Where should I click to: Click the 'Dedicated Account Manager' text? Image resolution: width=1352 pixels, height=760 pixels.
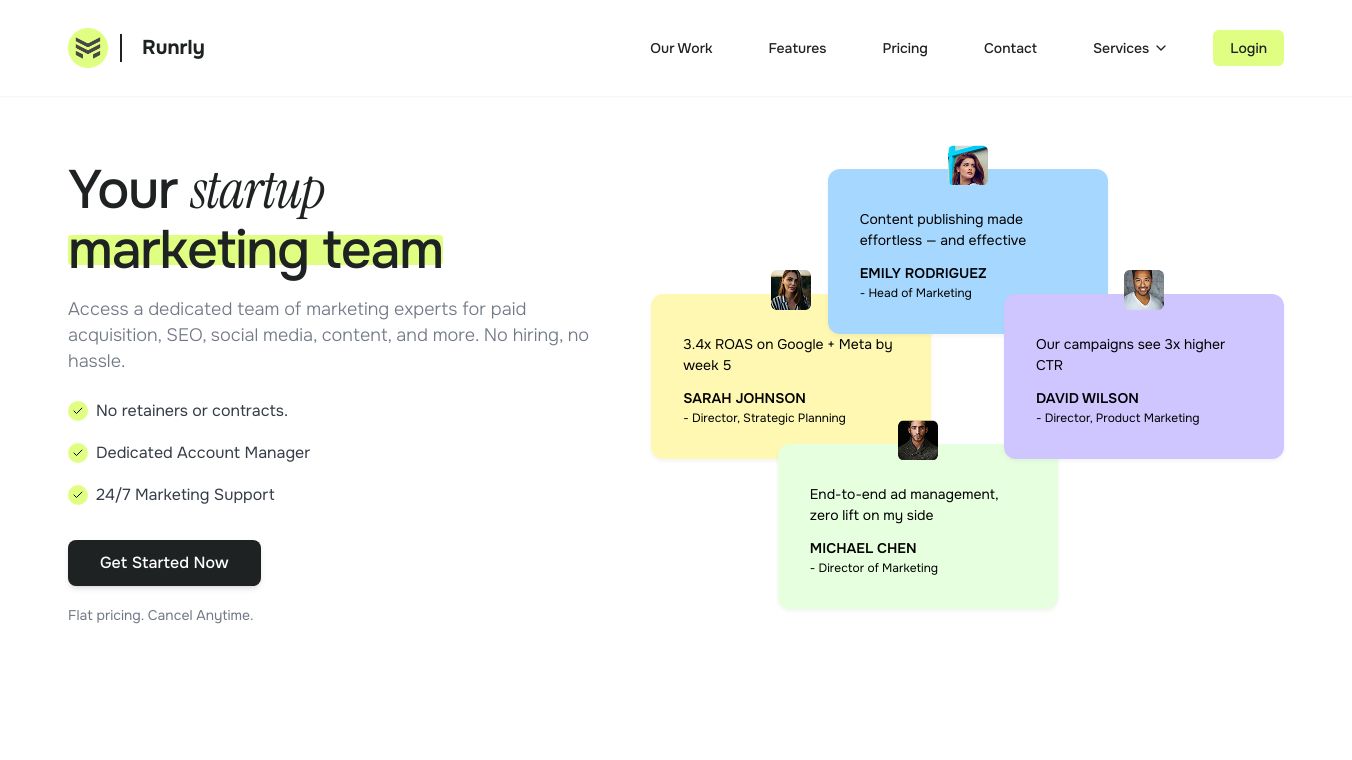coord(203,453)
